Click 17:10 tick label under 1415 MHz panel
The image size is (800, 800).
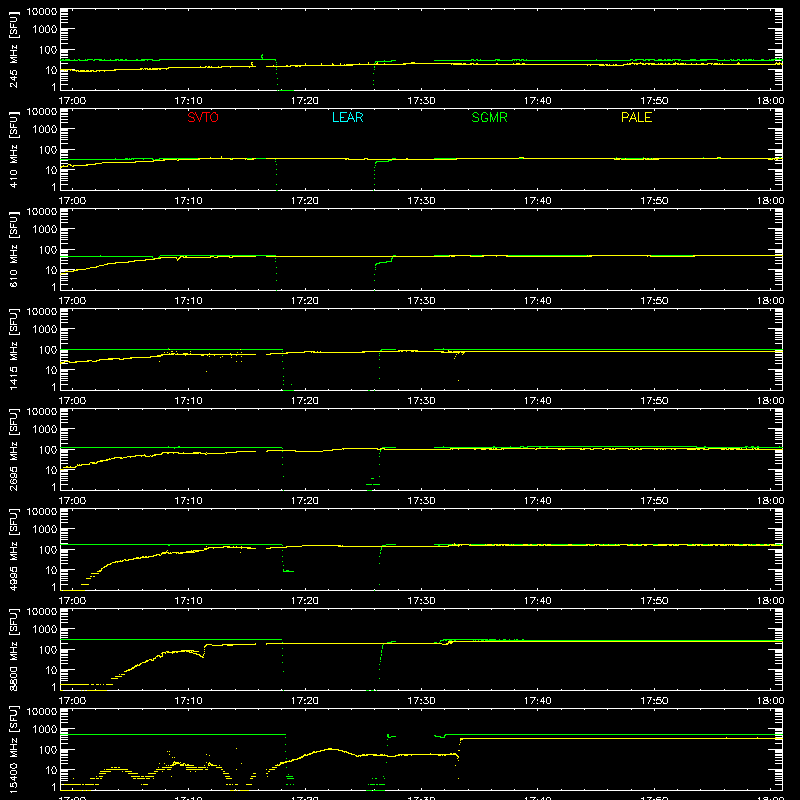188,401
